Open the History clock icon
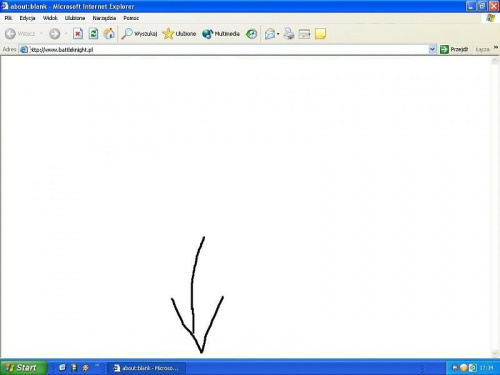This screenshot has height=375, width=500. coord(251,34)
